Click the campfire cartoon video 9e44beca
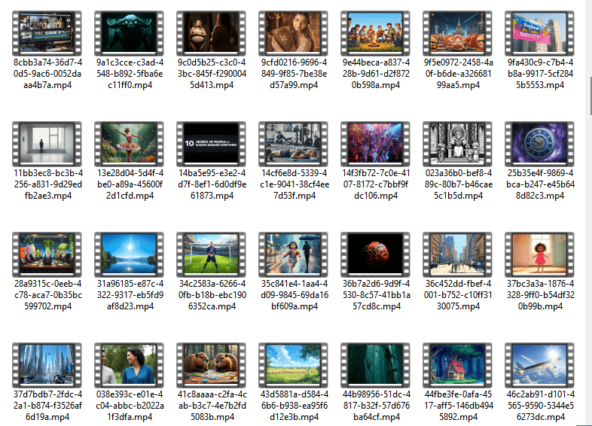592x426 pixels. (376, 33)
